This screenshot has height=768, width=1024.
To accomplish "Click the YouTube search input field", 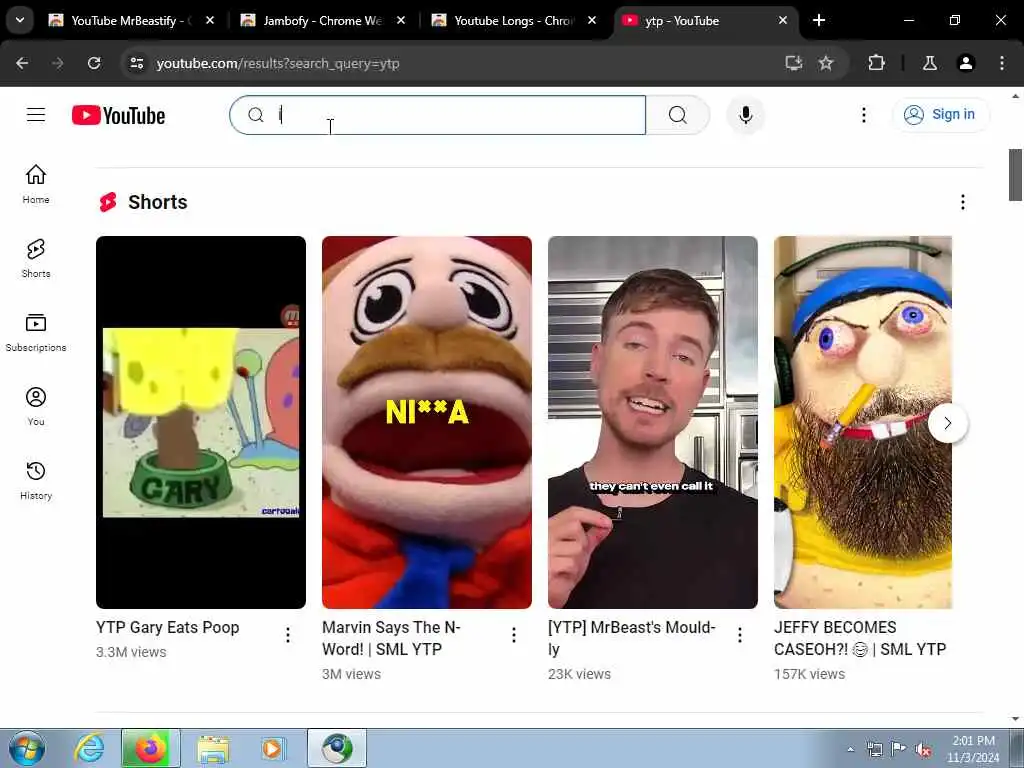I will point(438,115).
